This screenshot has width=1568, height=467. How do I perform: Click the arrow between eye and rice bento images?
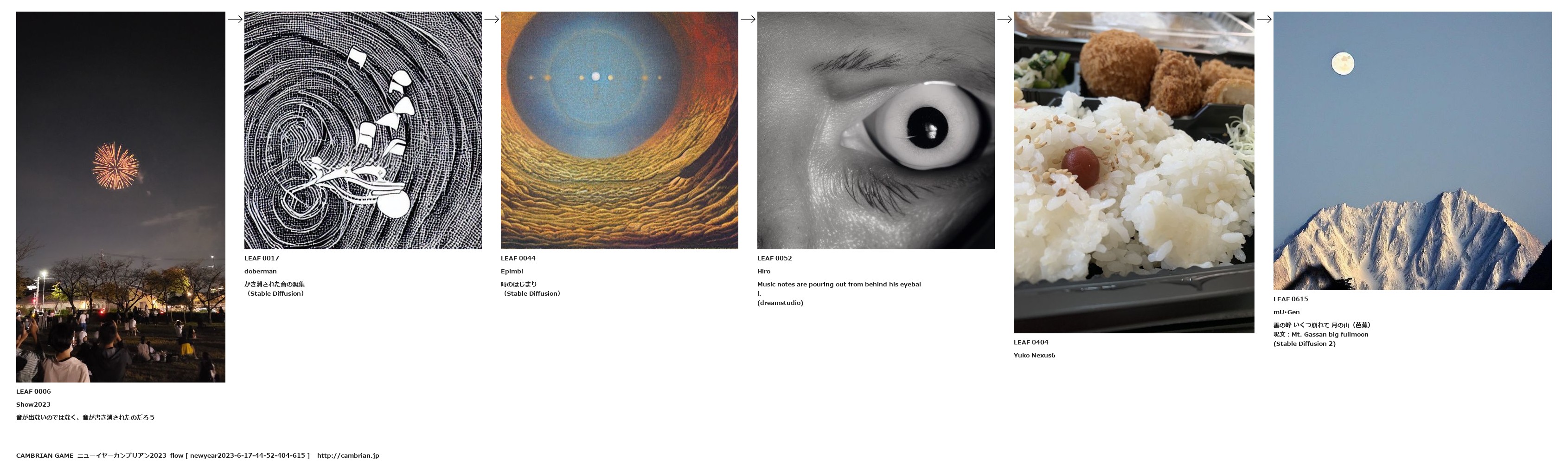1005,19
